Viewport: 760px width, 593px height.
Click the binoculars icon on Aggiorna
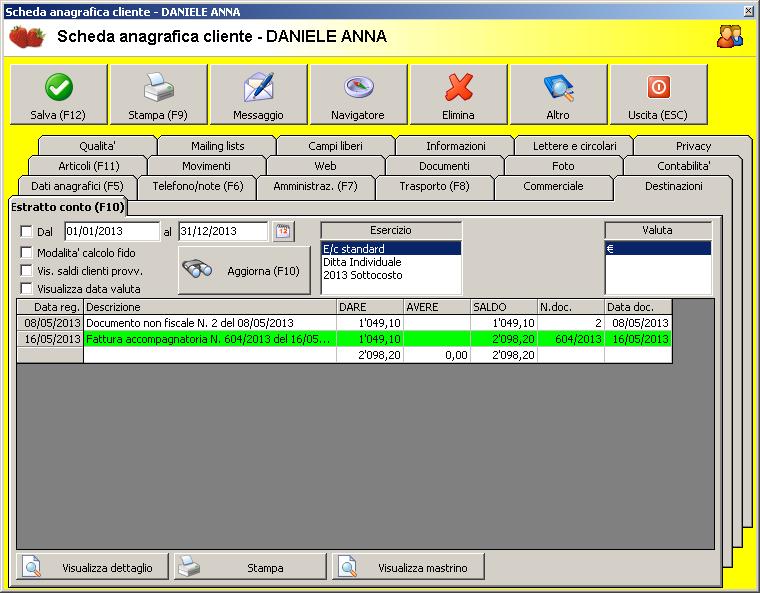(x=197, y=268)
